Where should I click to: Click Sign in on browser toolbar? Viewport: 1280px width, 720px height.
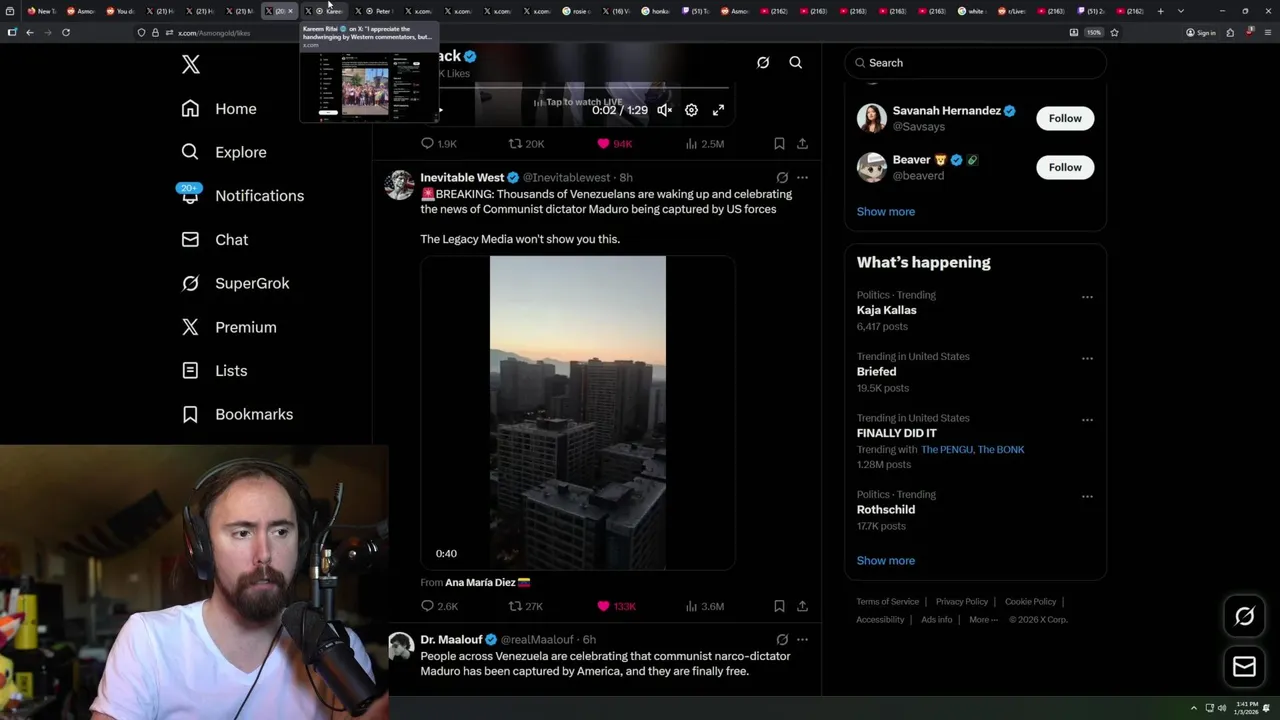1201,33
